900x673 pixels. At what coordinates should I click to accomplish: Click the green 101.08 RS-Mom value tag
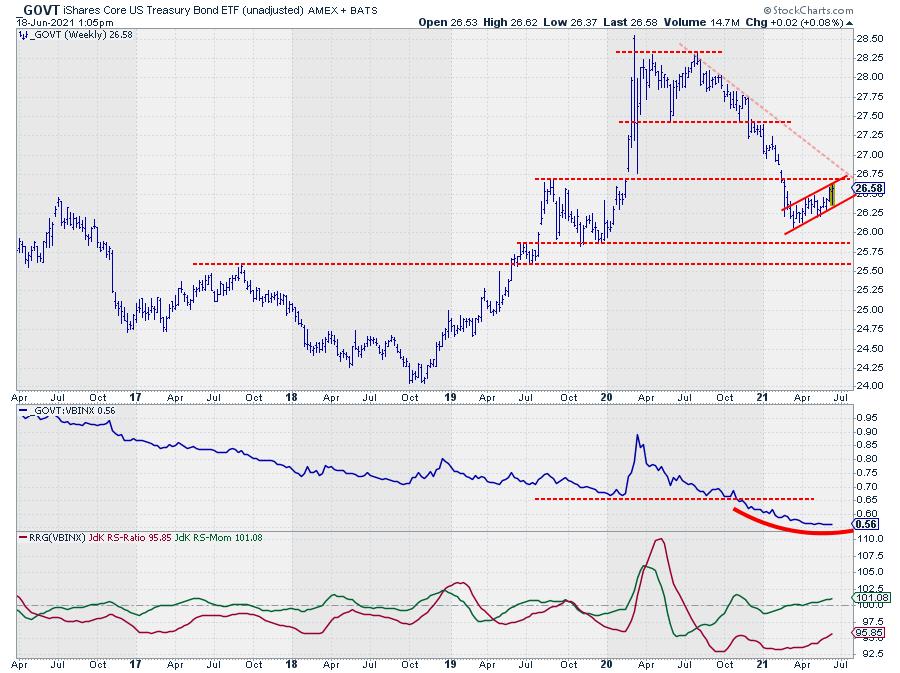pos(870,598)
